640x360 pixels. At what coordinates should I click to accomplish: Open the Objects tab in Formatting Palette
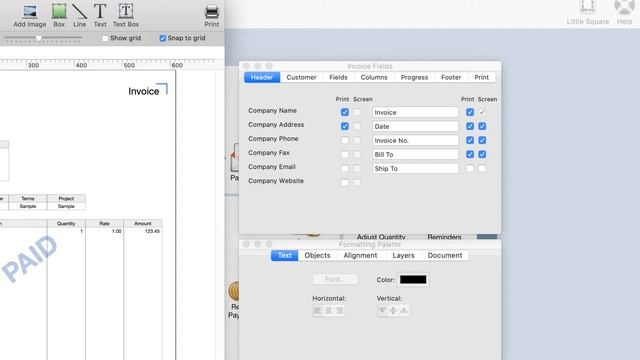click(x=318, y=256)
